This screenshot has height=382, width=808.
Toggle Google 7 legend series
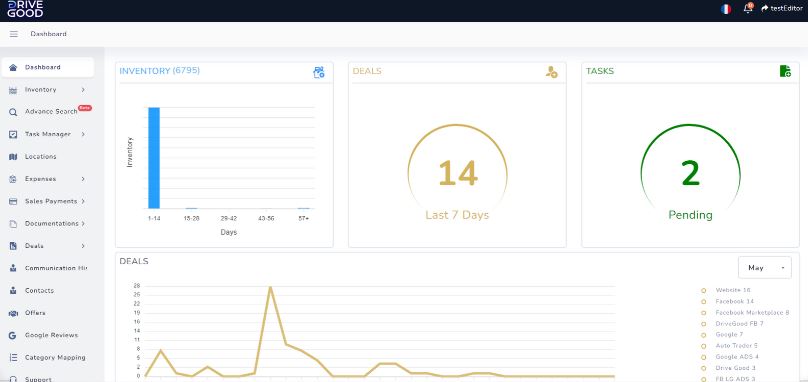pyautogui.click(x=722, y=335)
